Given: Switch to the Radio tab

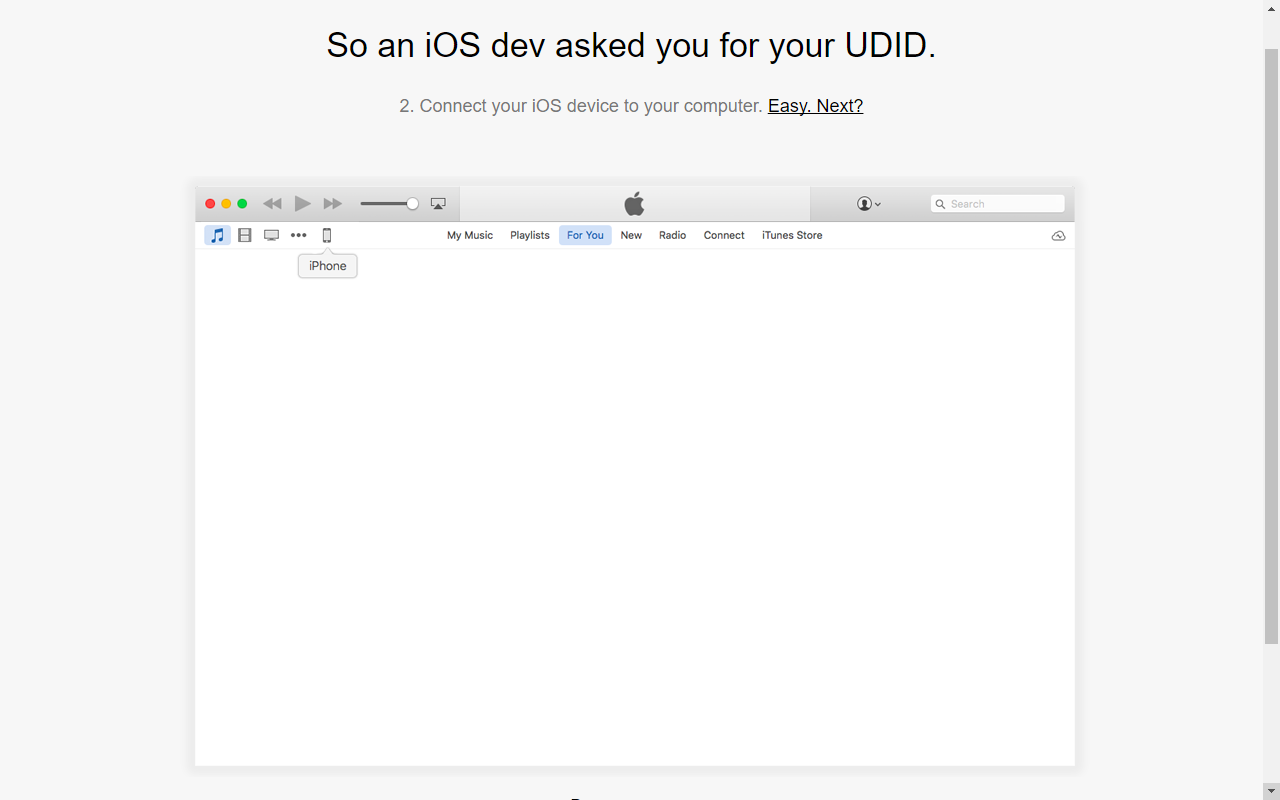Looking at the screenshot, I should click(x=672, y=235).
